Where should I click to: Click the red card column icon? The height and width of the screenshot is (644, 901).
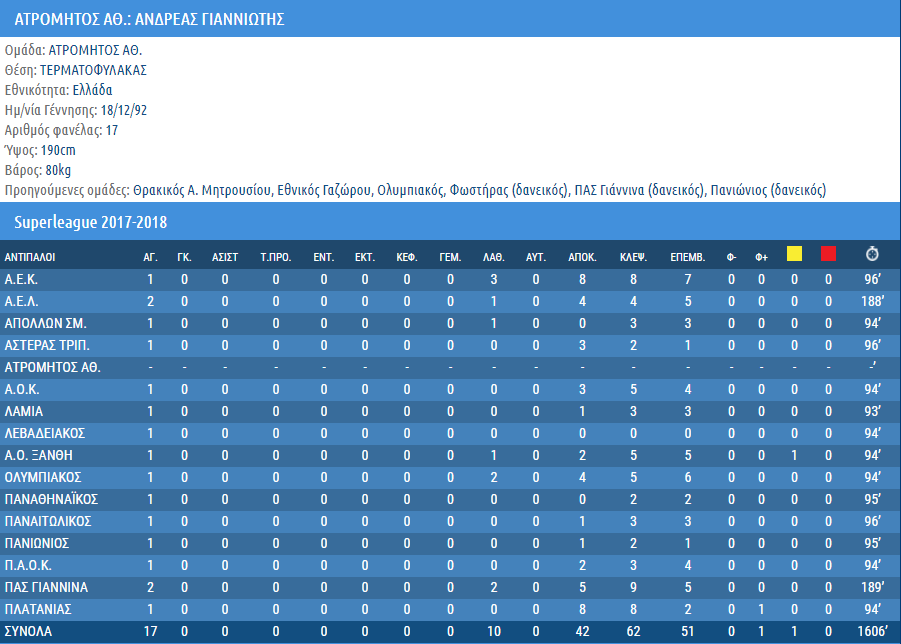point(828,253)
